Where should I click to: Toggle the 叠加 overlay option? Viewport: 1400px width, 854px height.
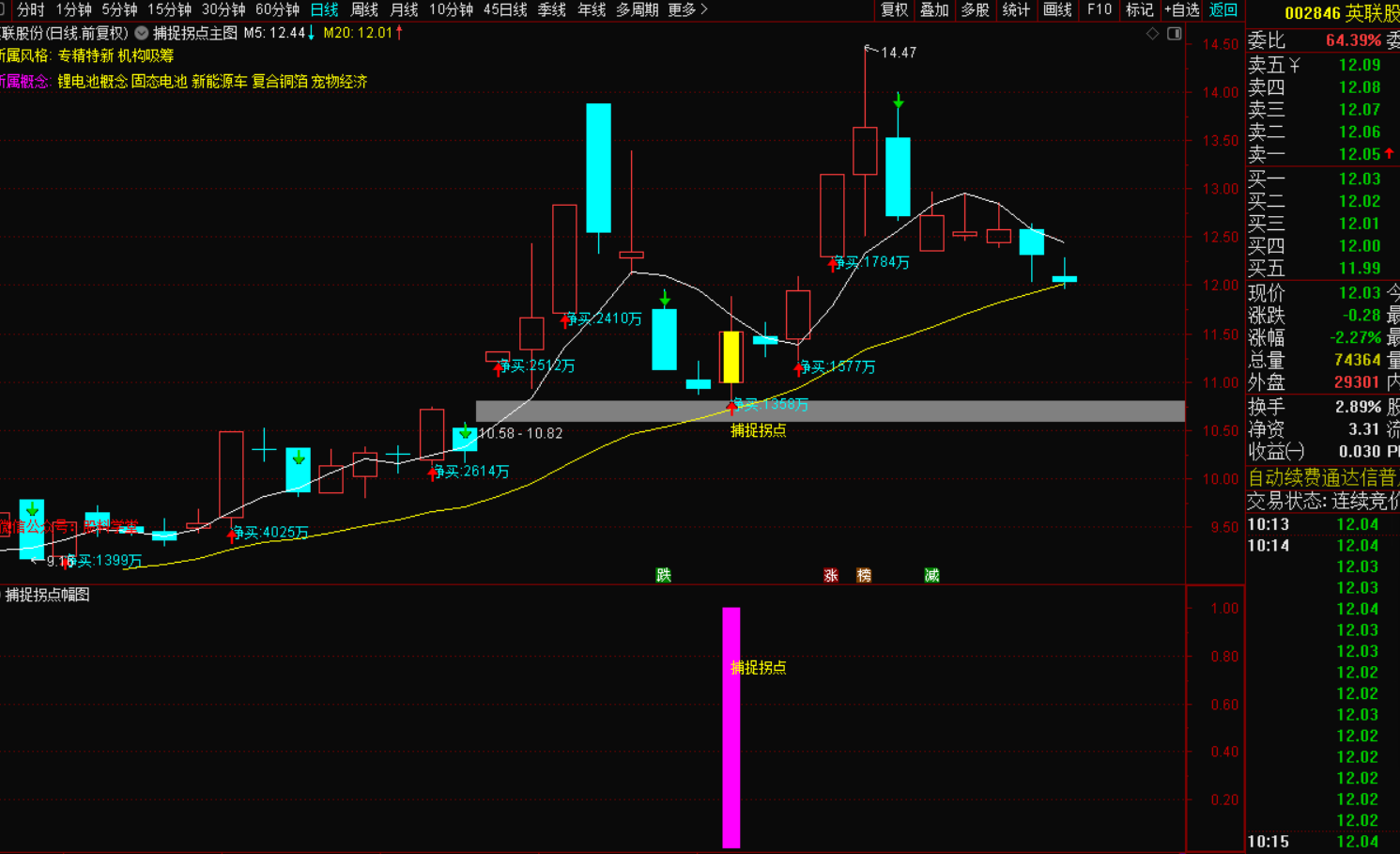point(934,10)
